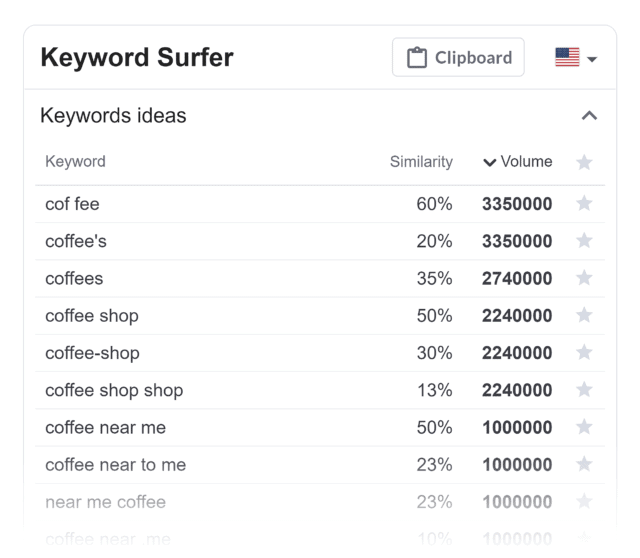Sort by the Volume column

click(x=518, y=162)
